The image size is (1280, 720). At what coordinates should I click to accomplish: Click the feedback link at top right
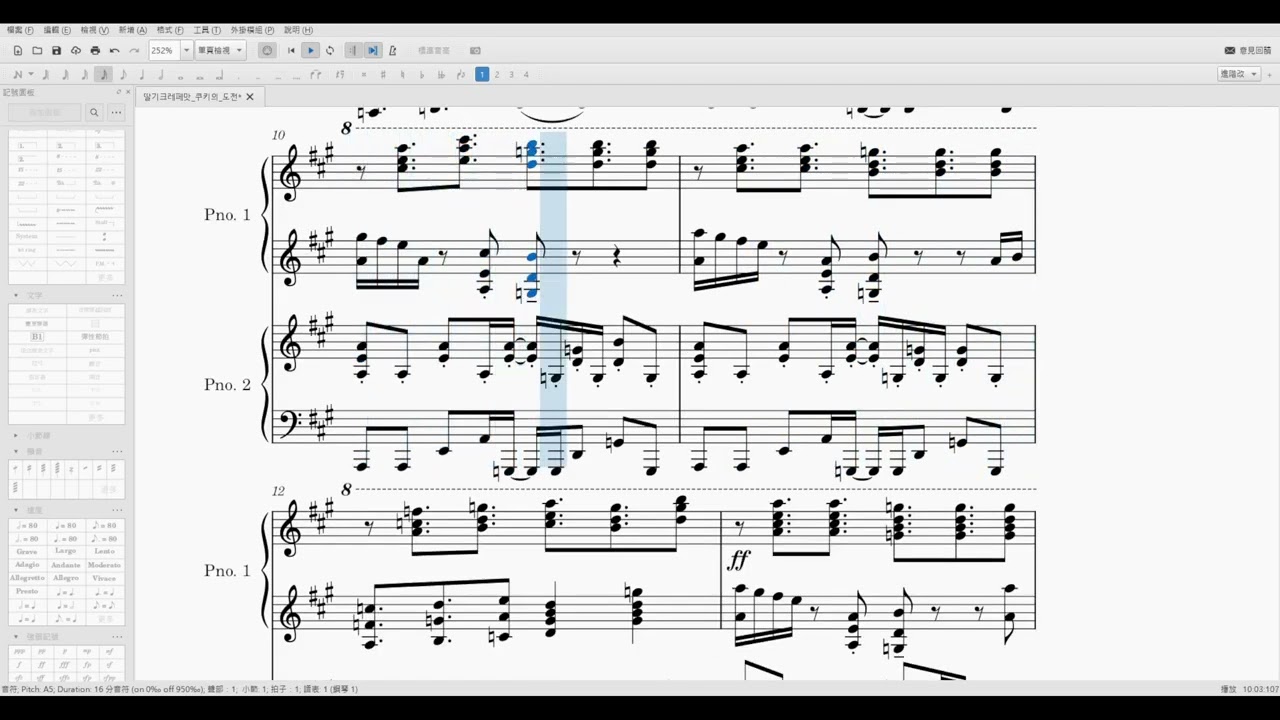[x=1248, y=50]
